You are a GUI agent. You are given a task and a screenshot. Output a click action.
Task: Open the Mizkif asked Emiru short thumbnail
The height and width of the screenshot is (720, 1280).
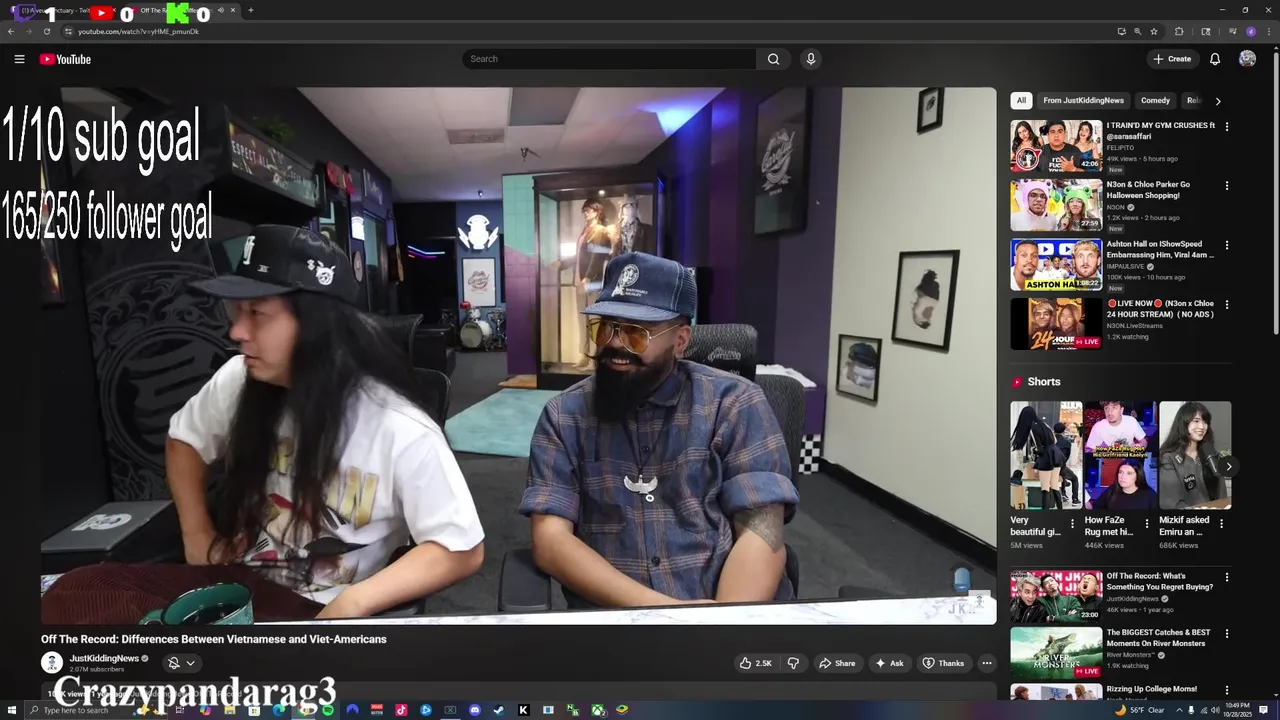[1195, 455]
